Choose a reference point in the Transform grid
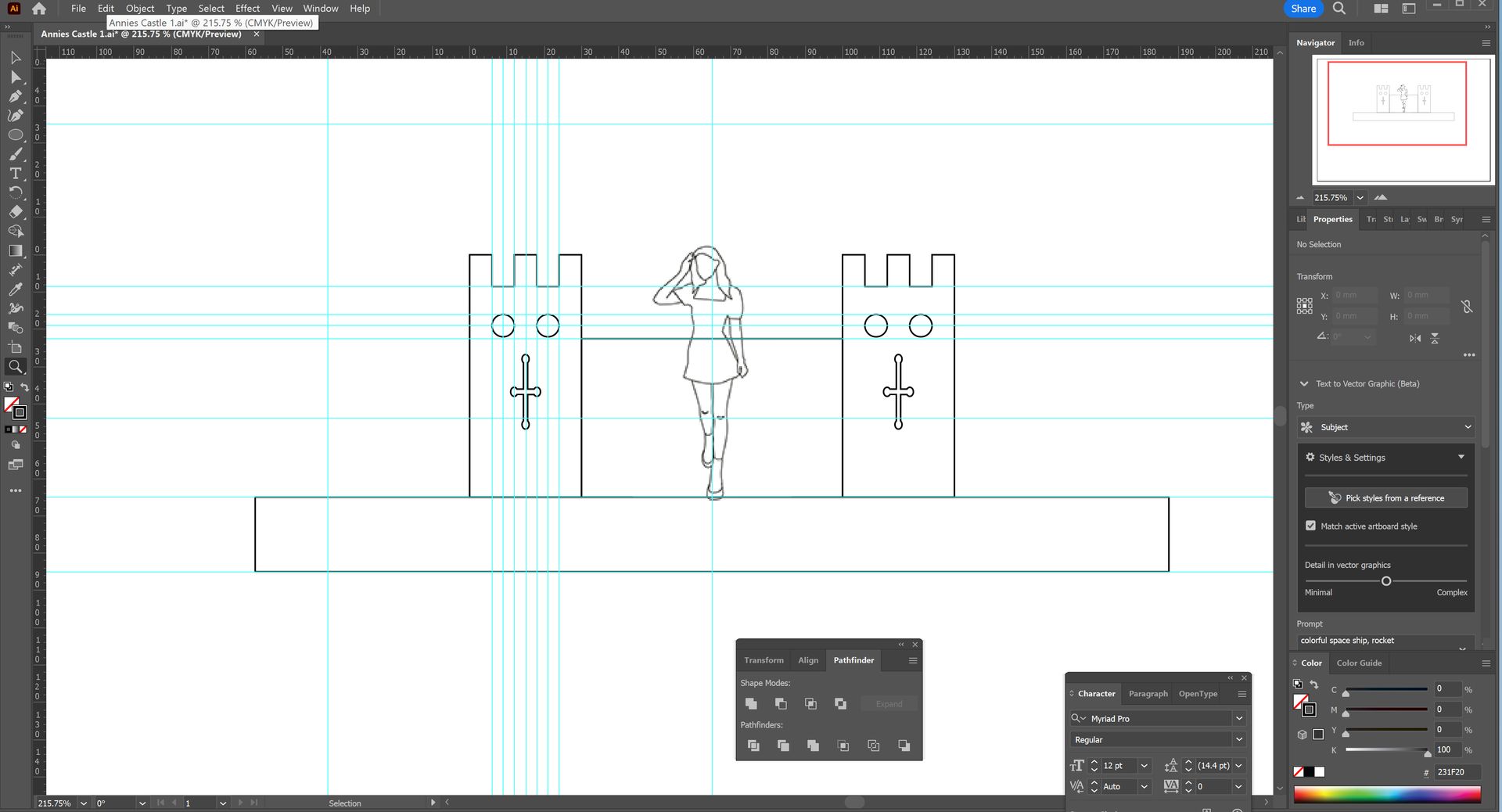The image size is (1502, 812). point(1304,306)
